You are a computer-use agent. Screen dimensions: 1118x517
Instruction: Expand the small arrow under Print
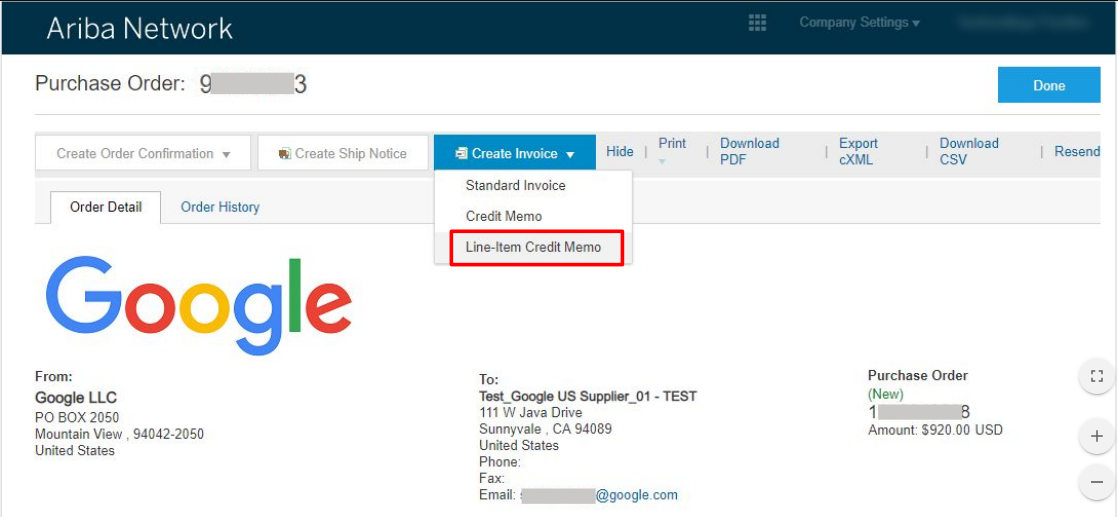point(662,162)
